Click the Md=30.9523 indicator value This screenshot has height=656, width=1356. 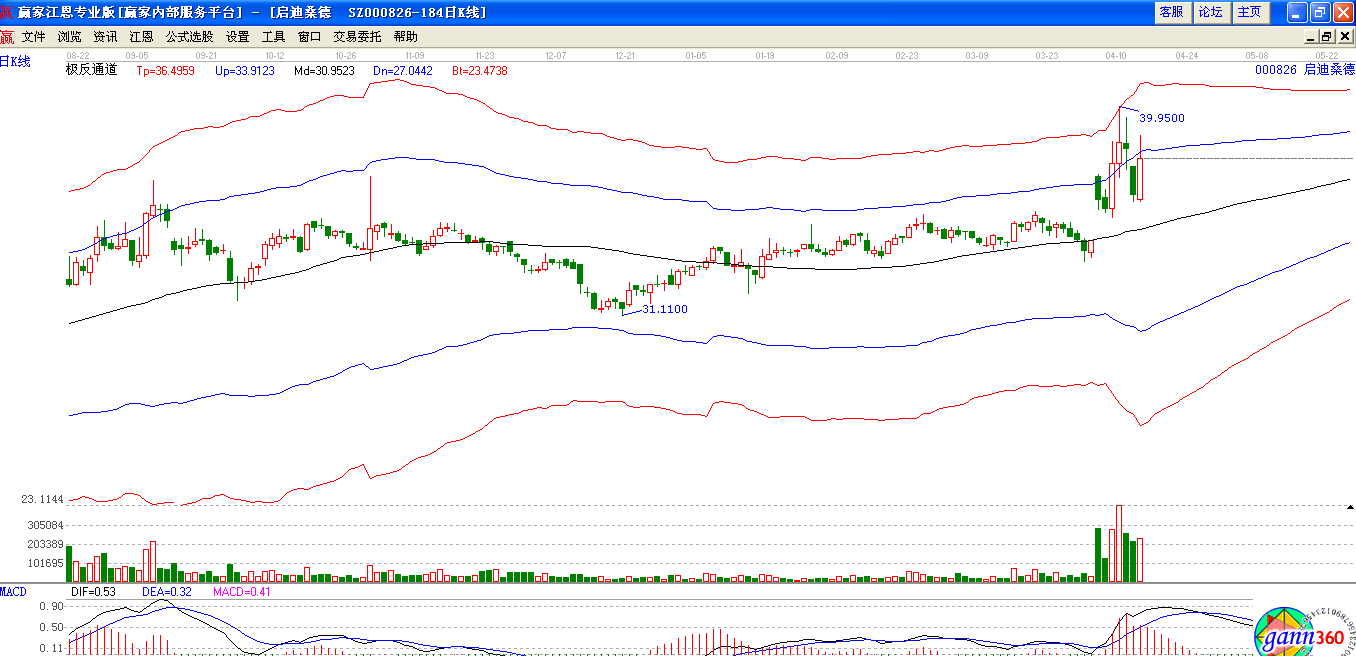[325, 71]
